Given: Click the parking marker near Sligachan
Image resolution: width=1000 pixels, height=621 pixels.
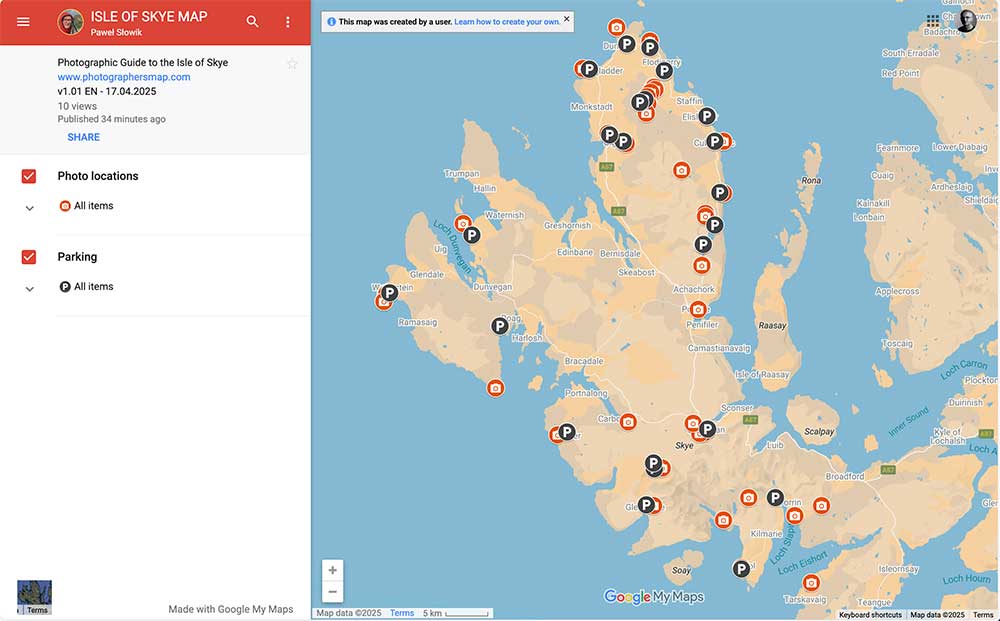Looking at the screenshot, I should pos(707,429).
